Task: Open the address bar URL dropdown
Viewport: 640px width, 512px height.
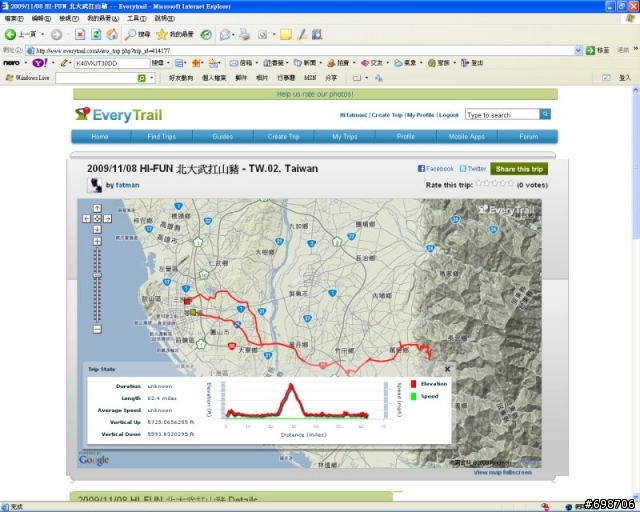Action: [x=578, y=51]
